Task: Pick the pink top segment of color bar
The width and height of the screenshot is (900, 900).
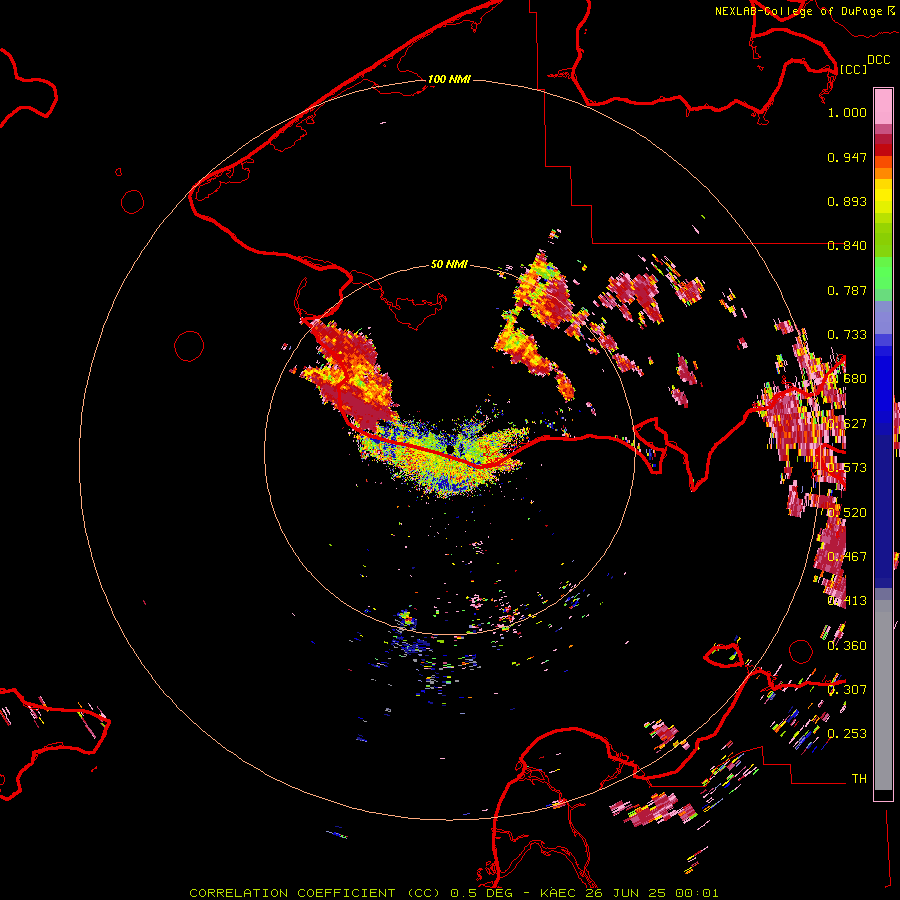Action: 883,107
